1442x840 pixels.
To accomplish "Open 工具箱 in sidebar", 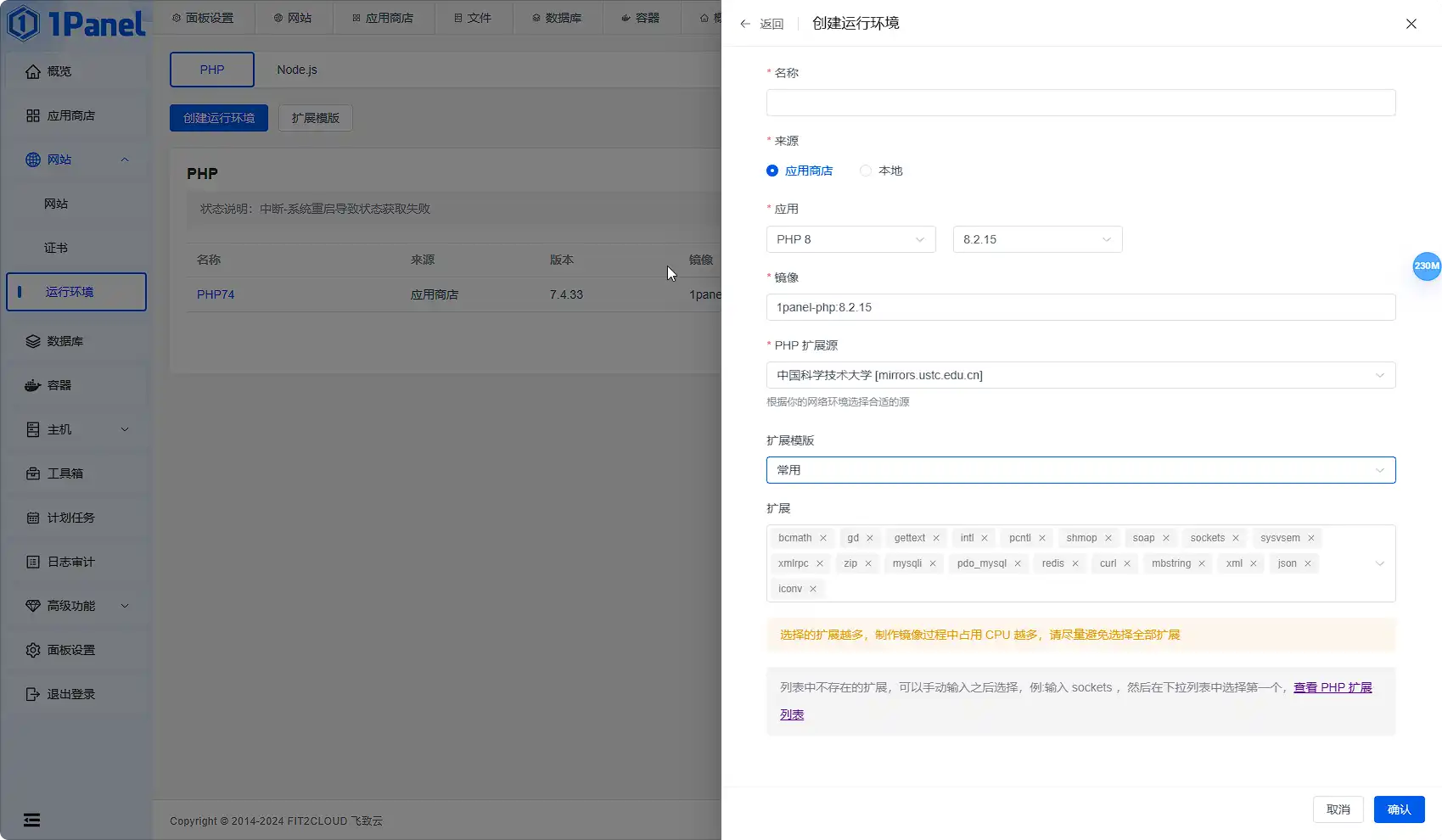I will (x=76, y=473).
